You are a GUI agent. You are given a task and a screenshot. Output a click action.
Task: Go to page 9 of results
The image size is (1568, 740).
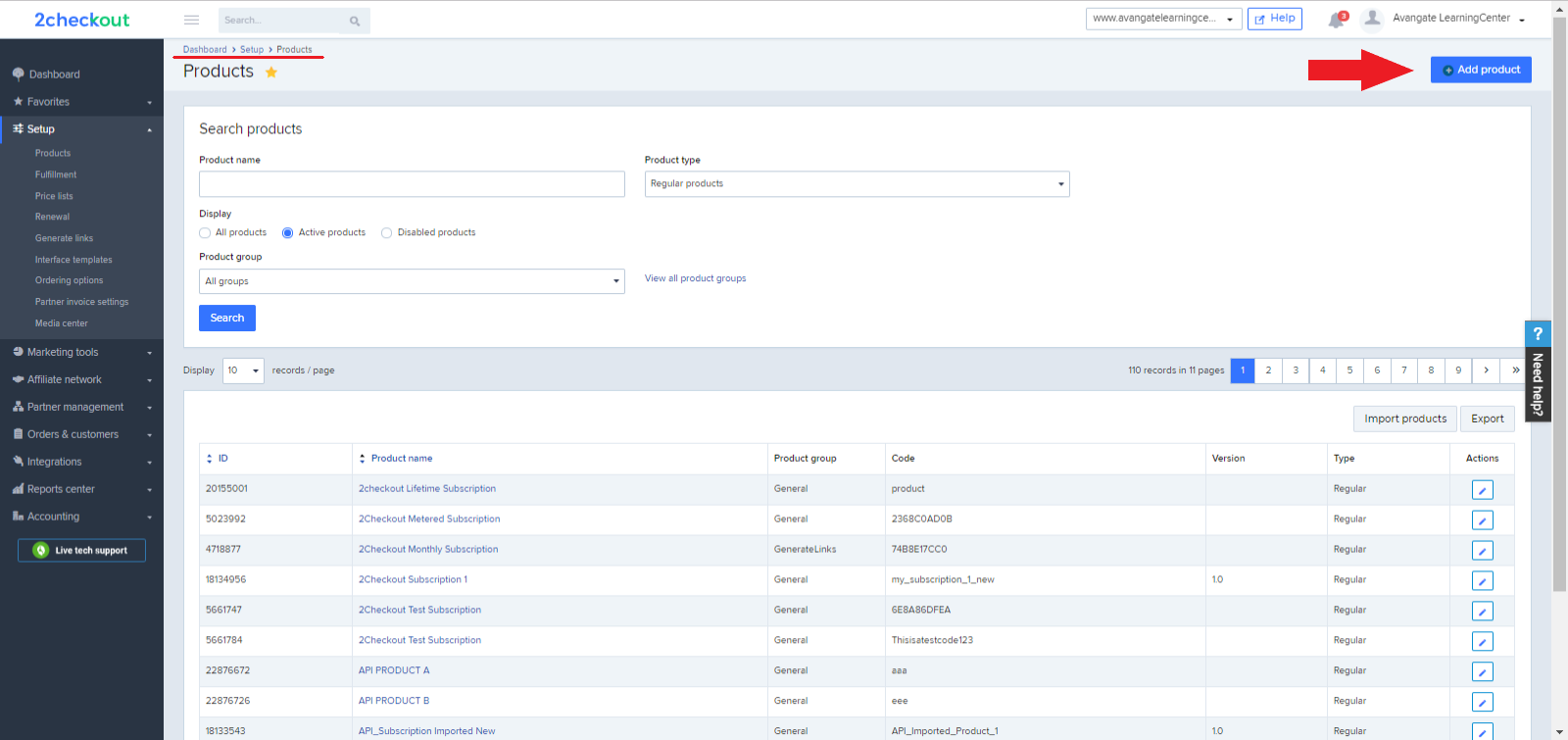point(1458,370)
